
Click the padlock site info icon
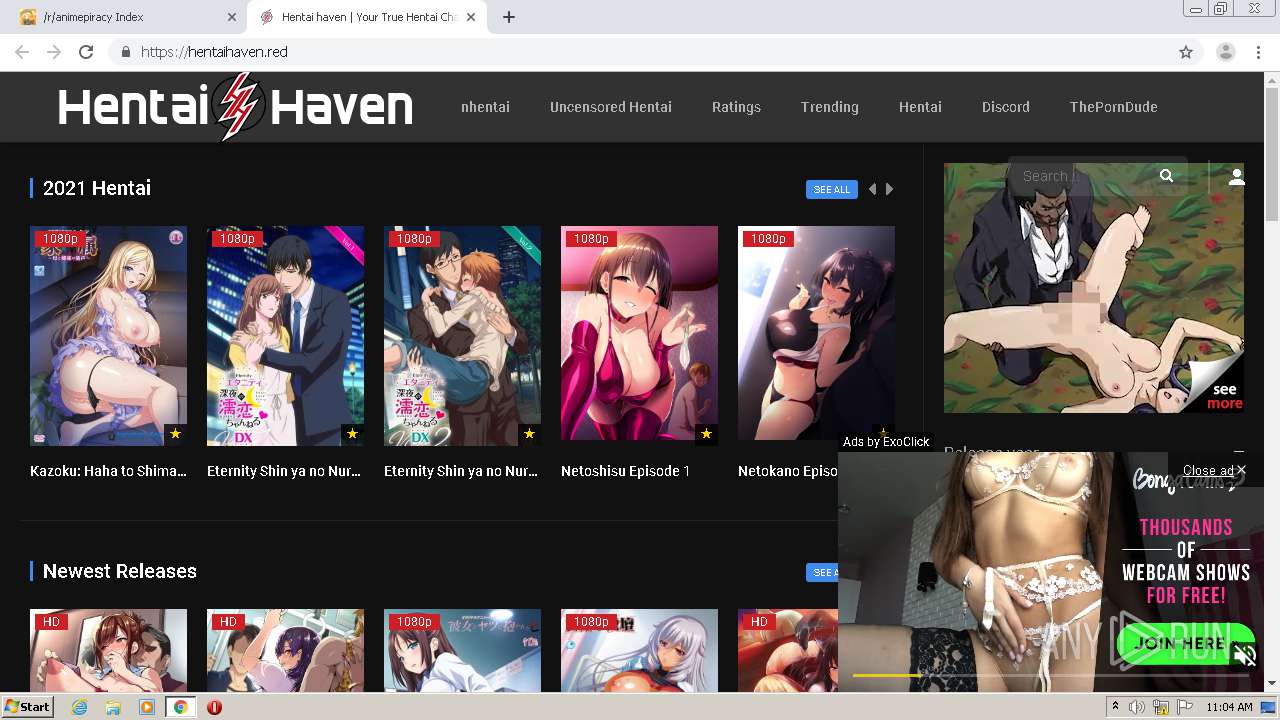click(x=125, y=52)
